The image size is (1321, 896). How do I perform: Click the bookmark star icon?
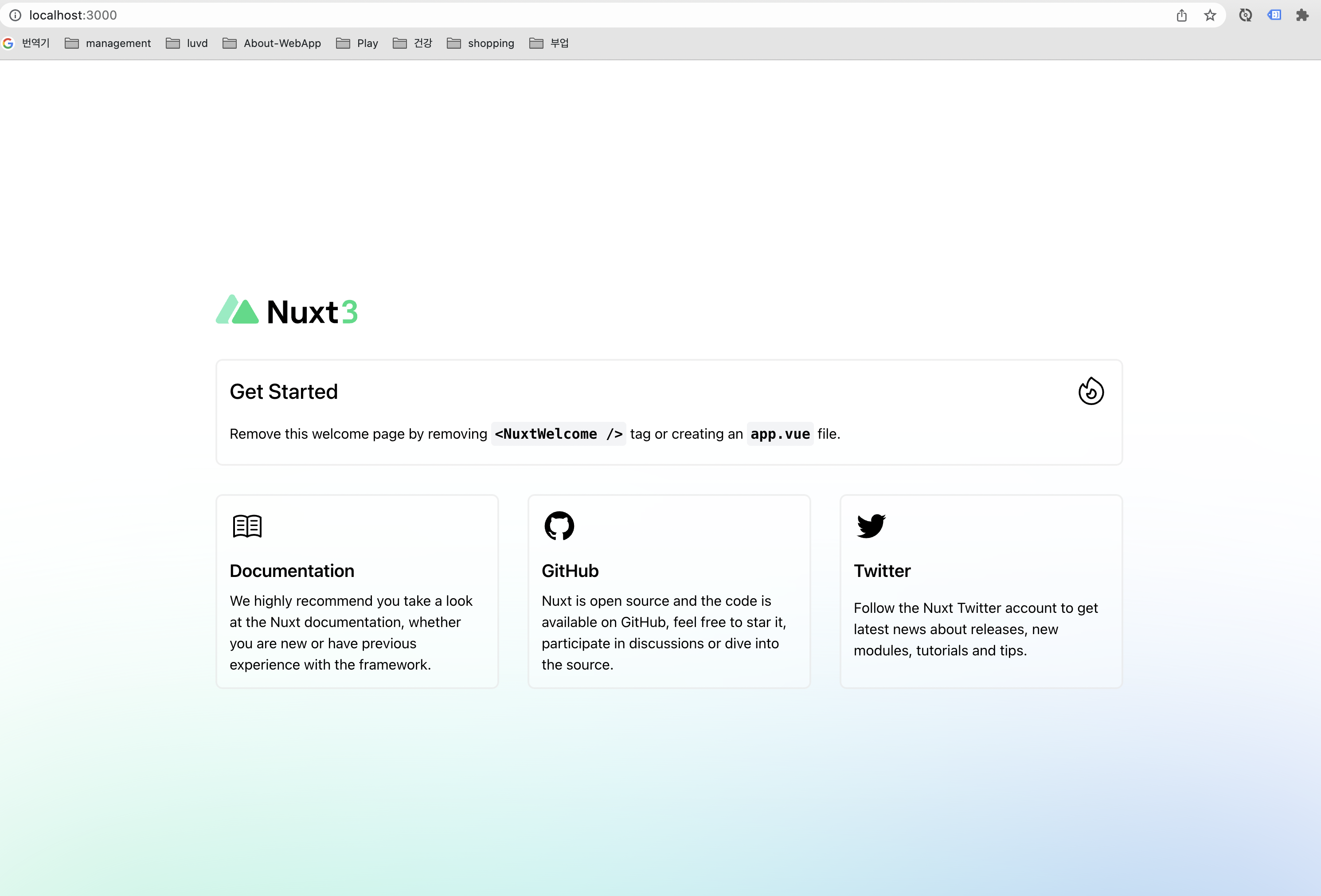(x=1210, y=16)
